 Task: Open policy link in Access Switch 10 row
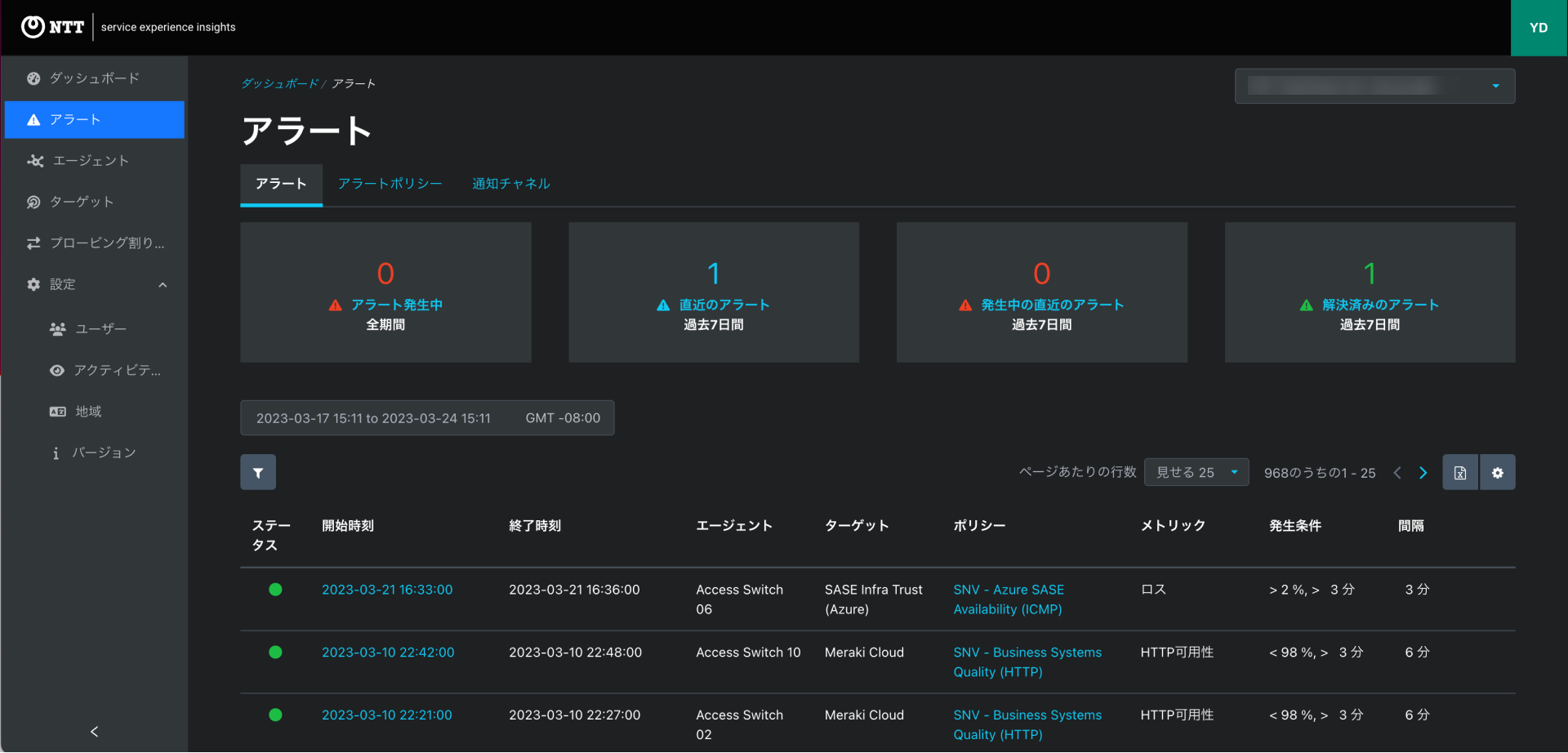[1027, 662]
